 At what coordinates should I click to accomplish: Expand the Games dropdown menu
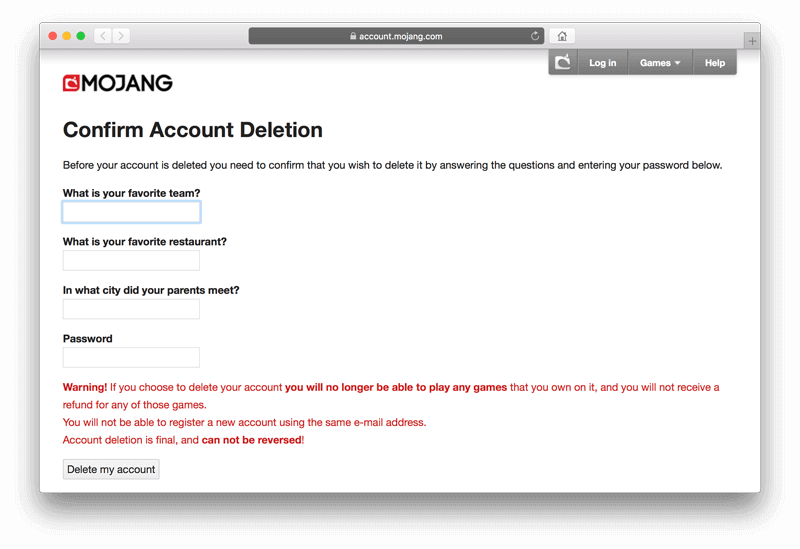(x=660, y=63)
